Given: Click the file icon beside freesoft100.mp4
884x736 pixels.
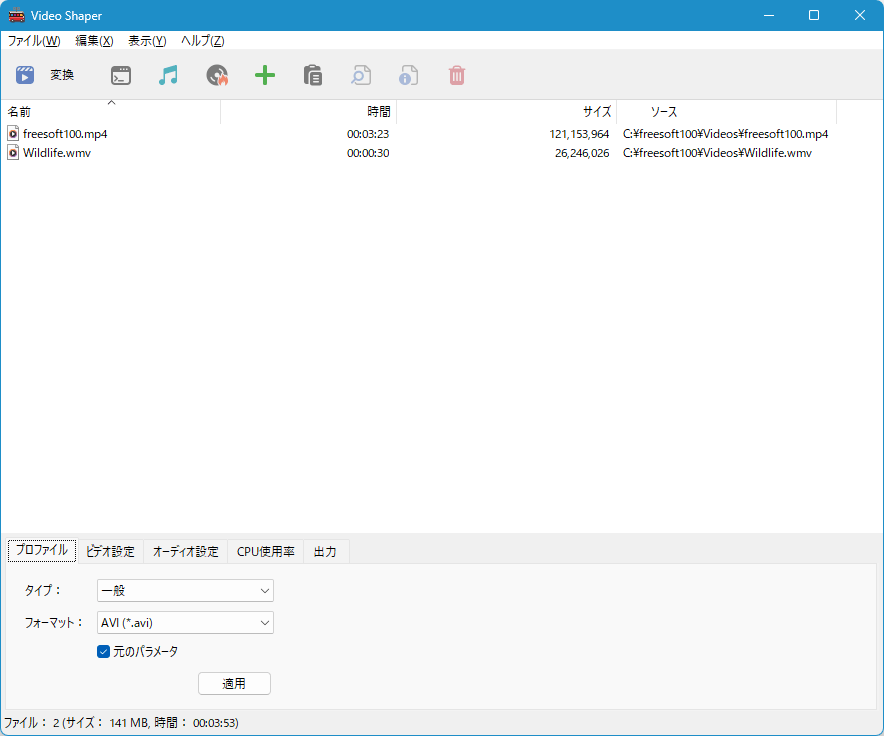Looking at the screenshot, I should (12, 134).
